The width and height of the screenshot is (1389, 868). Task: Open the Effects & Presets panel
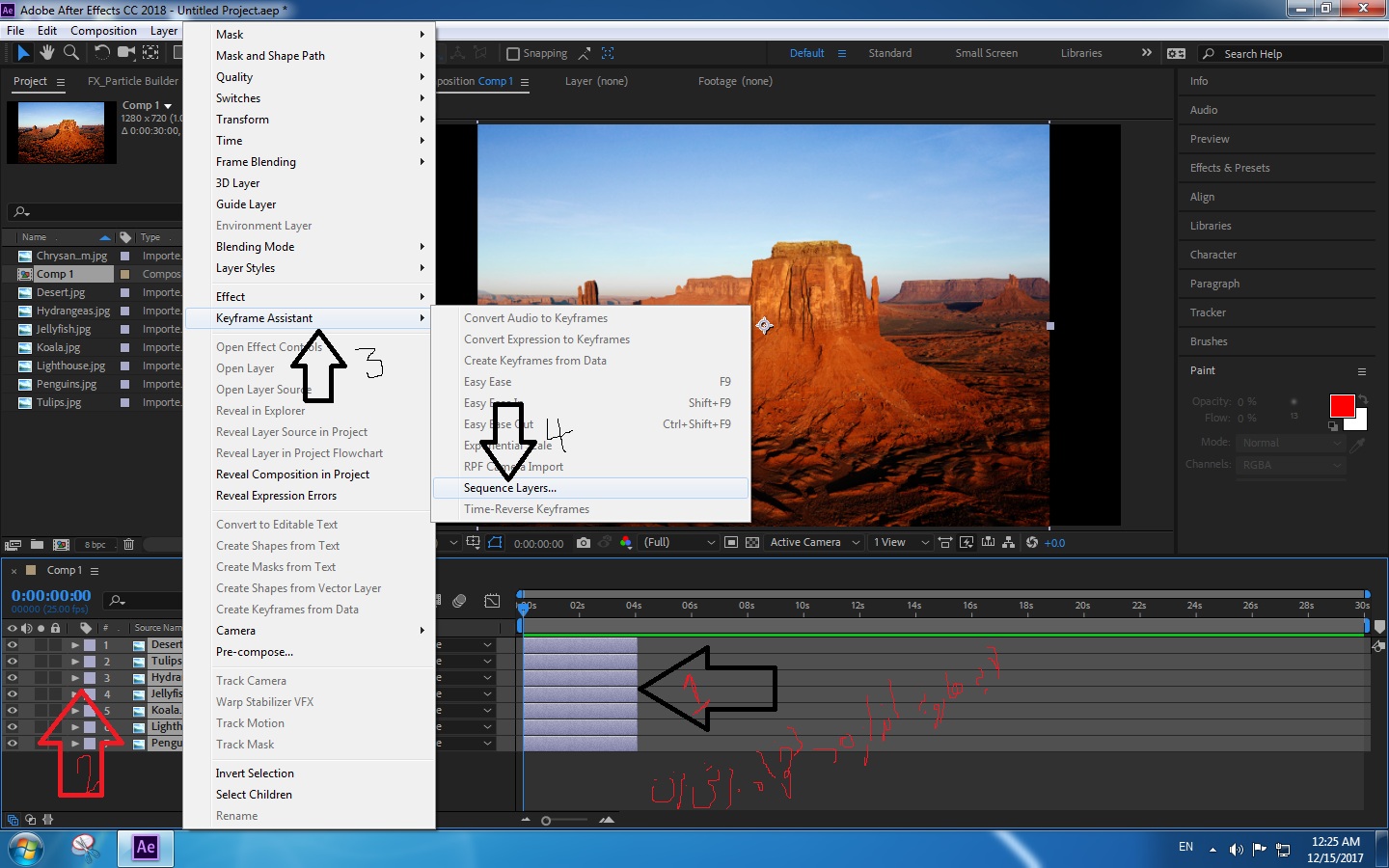pyautogui.click(x=1230, y=168)
